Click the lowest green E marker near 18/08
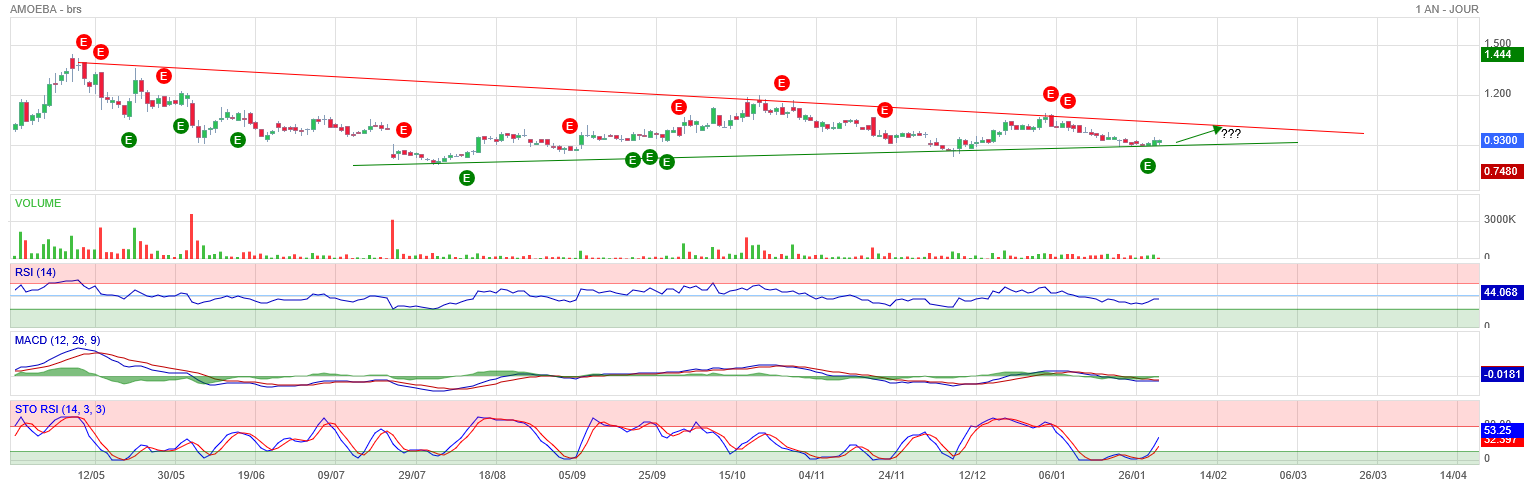1524x485 pixels. (x=467, y=178)
